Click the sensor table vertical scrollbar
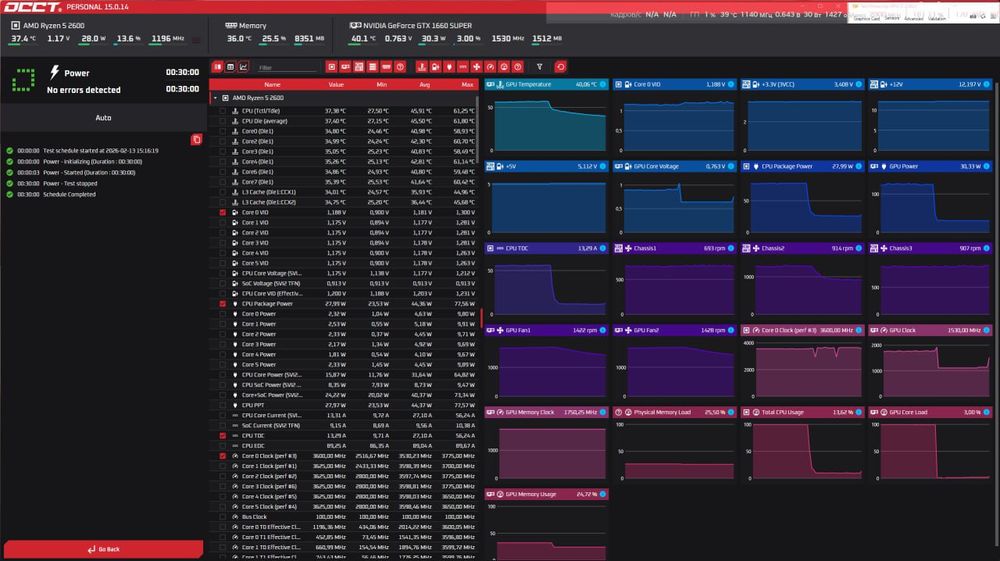 click(478, 129)
